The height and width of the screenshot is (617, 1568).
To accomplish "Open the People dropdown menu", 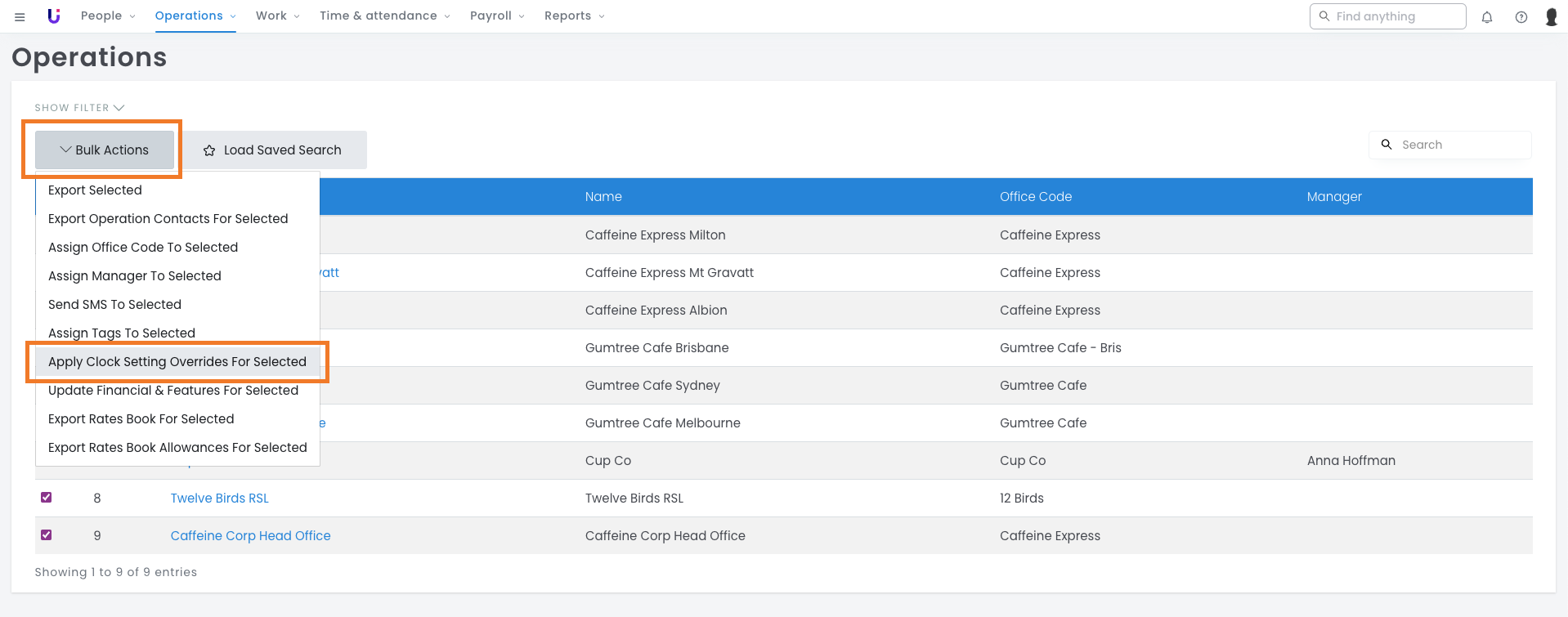I will point(108,16).
